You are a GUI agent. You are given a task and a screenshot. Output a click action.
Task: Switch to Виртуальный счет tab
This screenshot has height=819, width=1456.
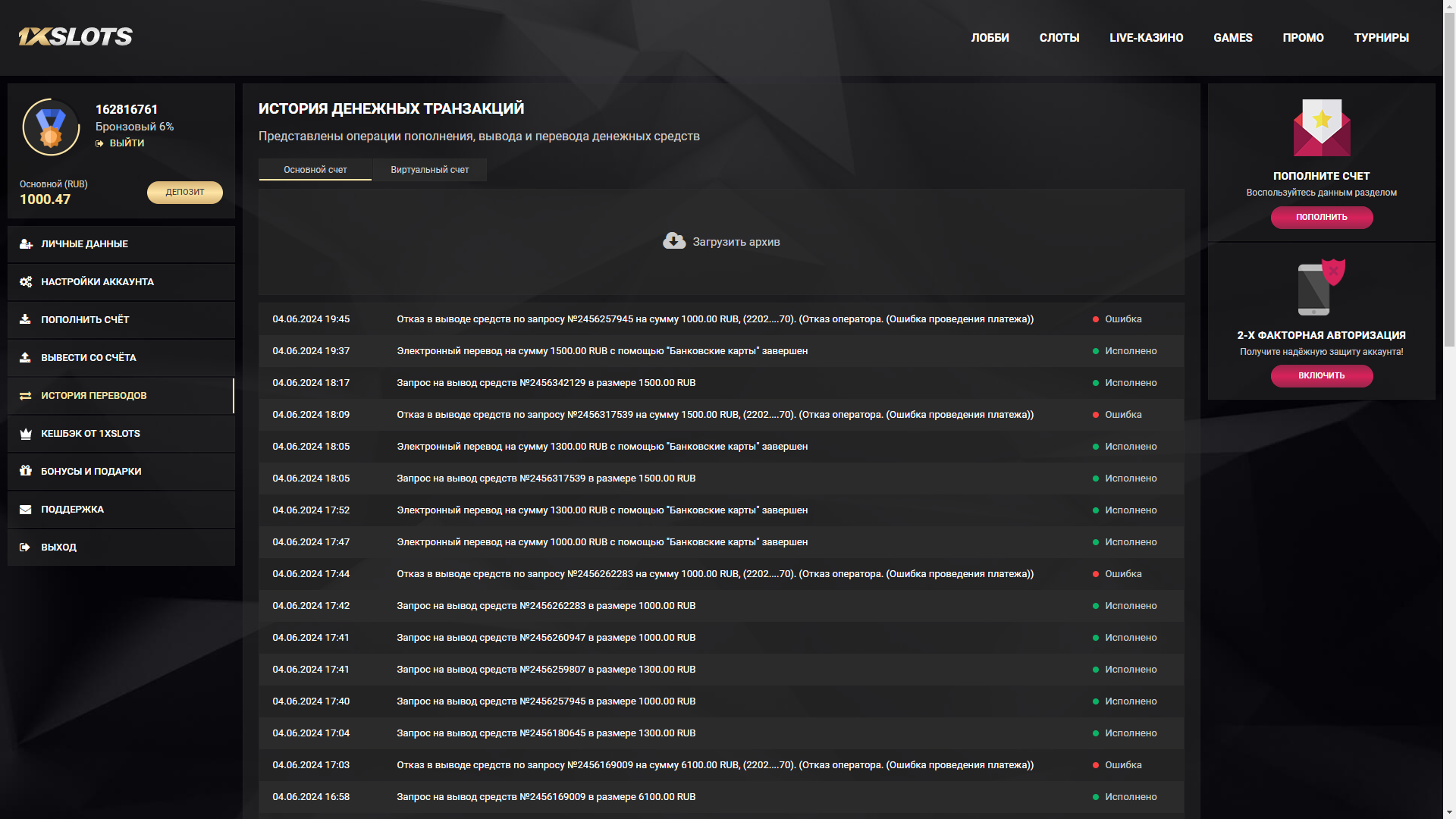pos(429,170)
